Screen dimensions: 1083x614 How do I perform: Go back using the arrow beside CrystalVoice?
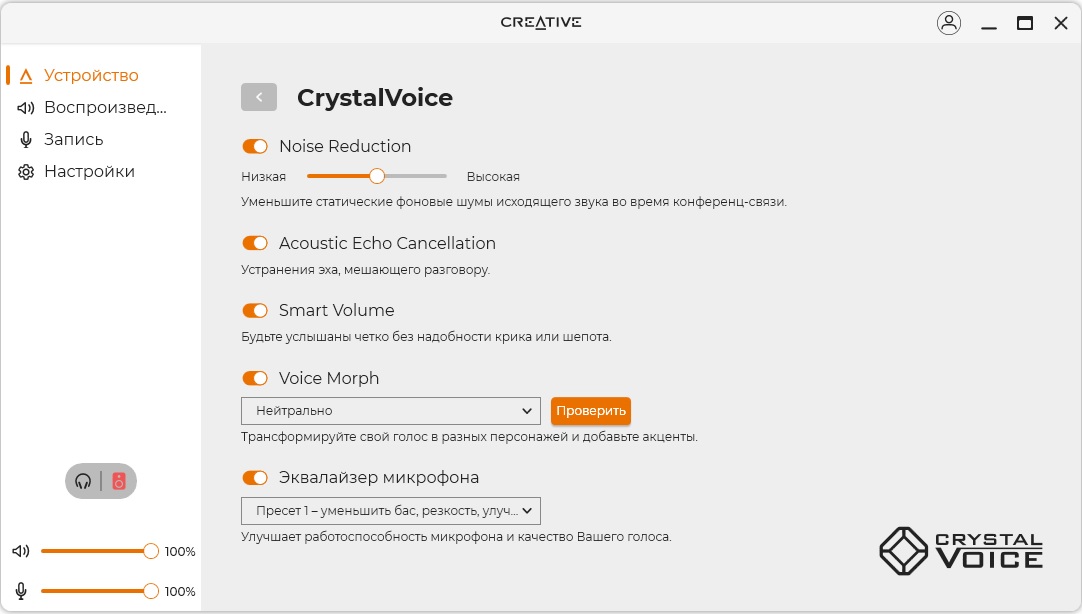pyautogui.click(x=259, y=97)
